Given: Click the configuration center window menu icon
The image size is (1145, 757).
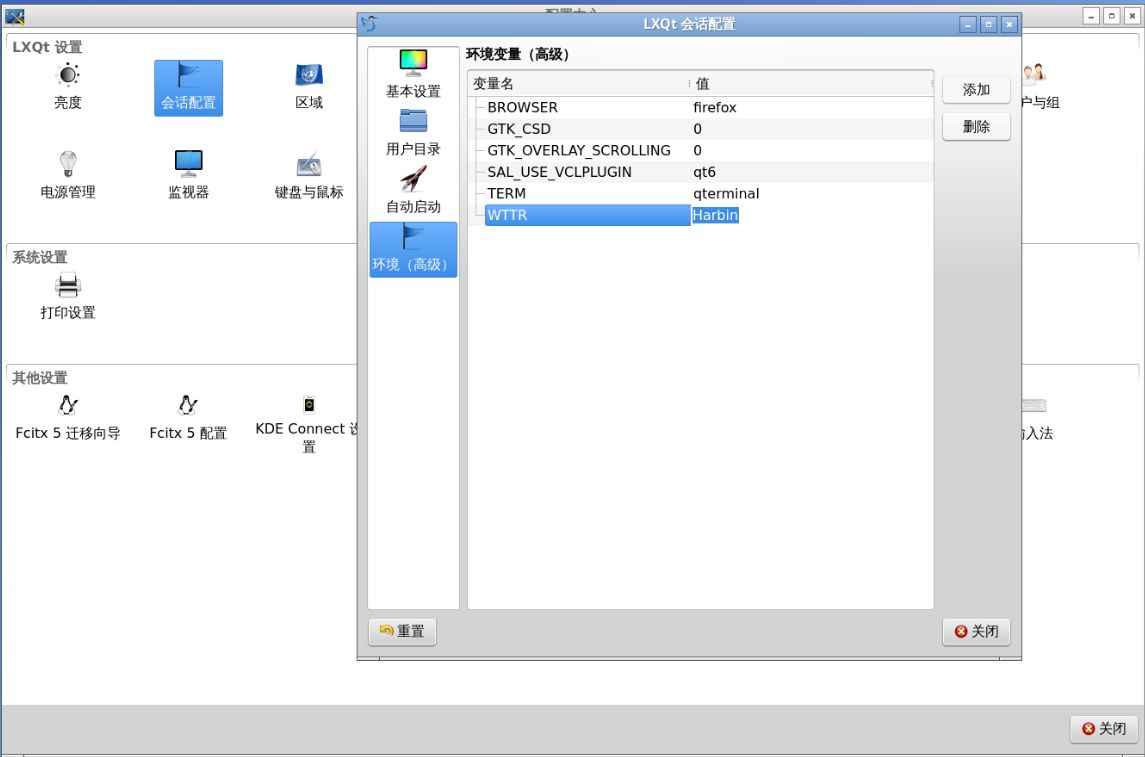Looking at the screenshot, I should (15, 16).
